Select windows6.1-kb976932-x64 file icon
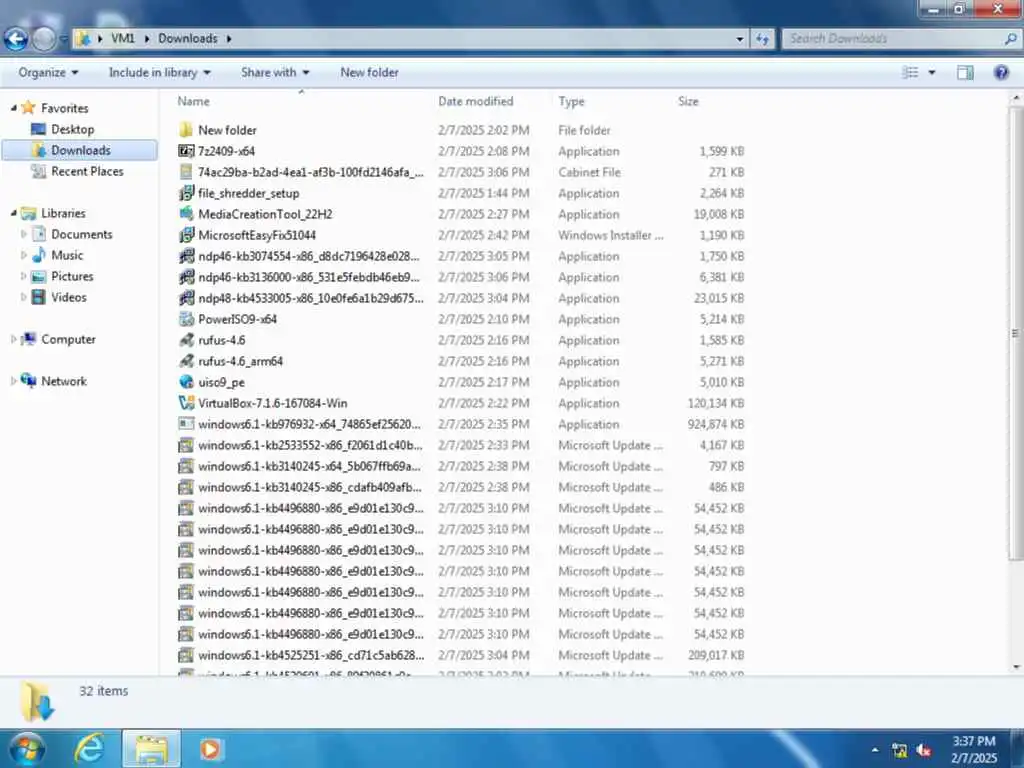This screenshot has width=1024, height=768. (x=186, y=424)
